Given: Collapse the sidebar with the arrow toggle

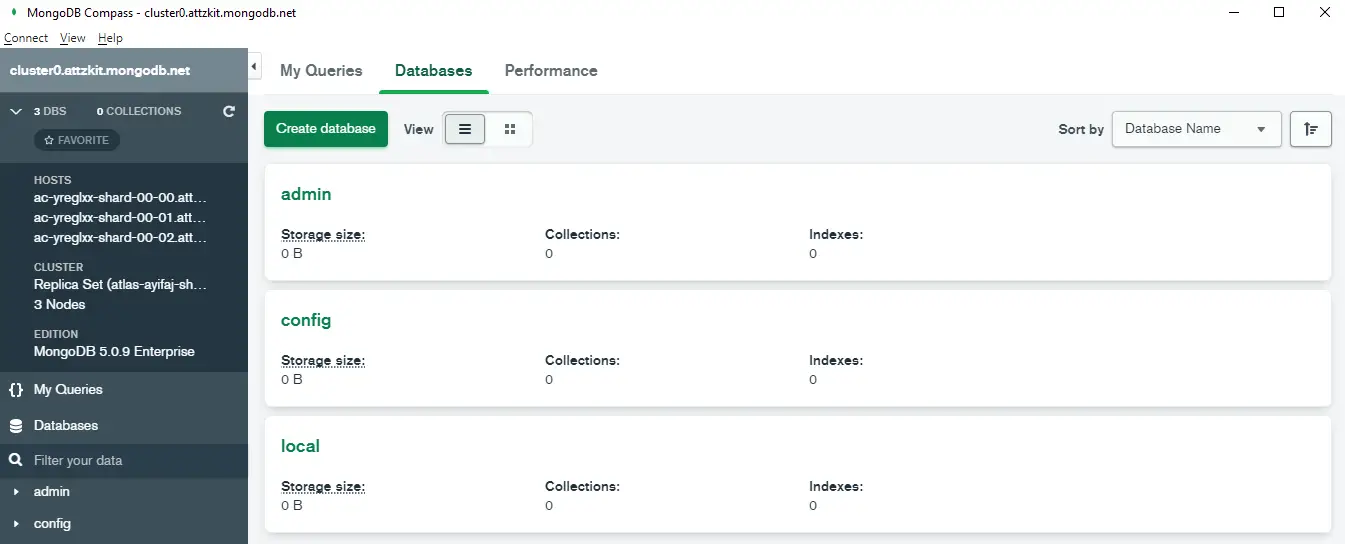Looking at the screenshot, I should pos(254,67).
